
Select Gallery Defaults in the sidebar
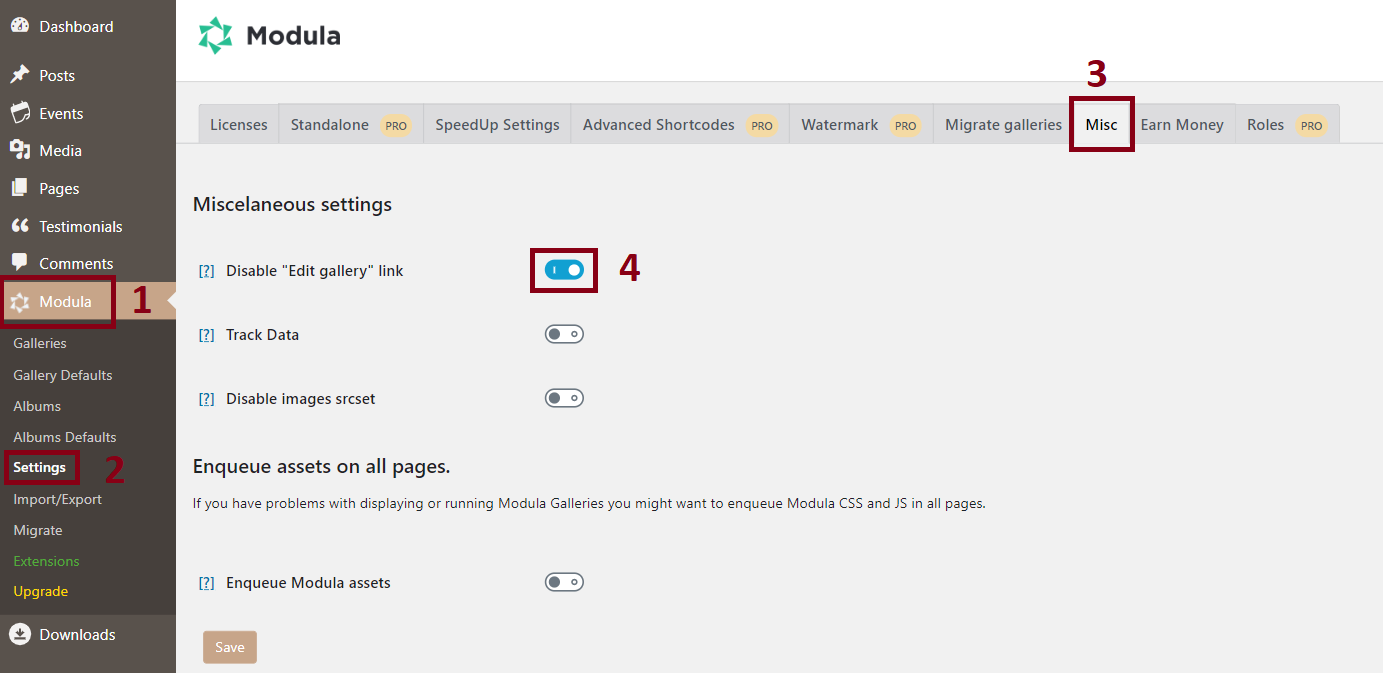coord(62,374)
